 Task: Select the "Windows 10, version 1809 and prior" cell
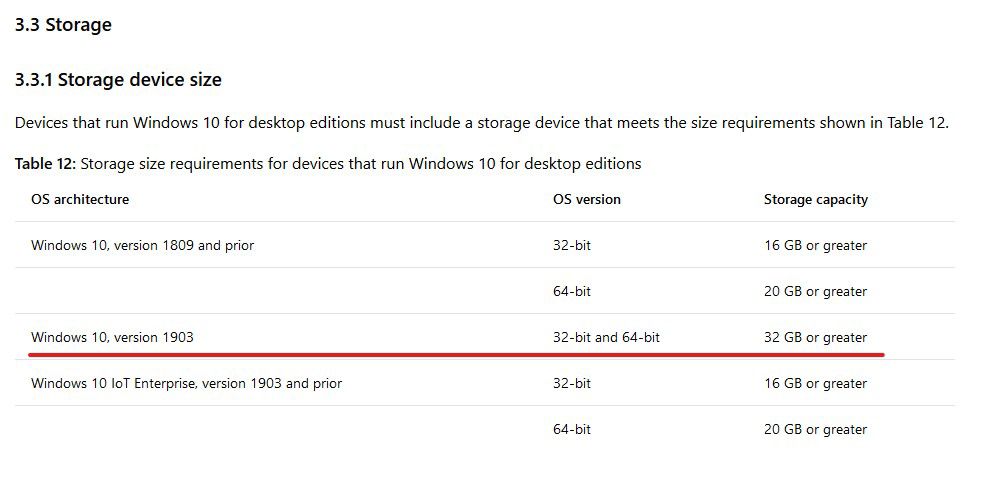pyautogui.click(x=143, y=245)
